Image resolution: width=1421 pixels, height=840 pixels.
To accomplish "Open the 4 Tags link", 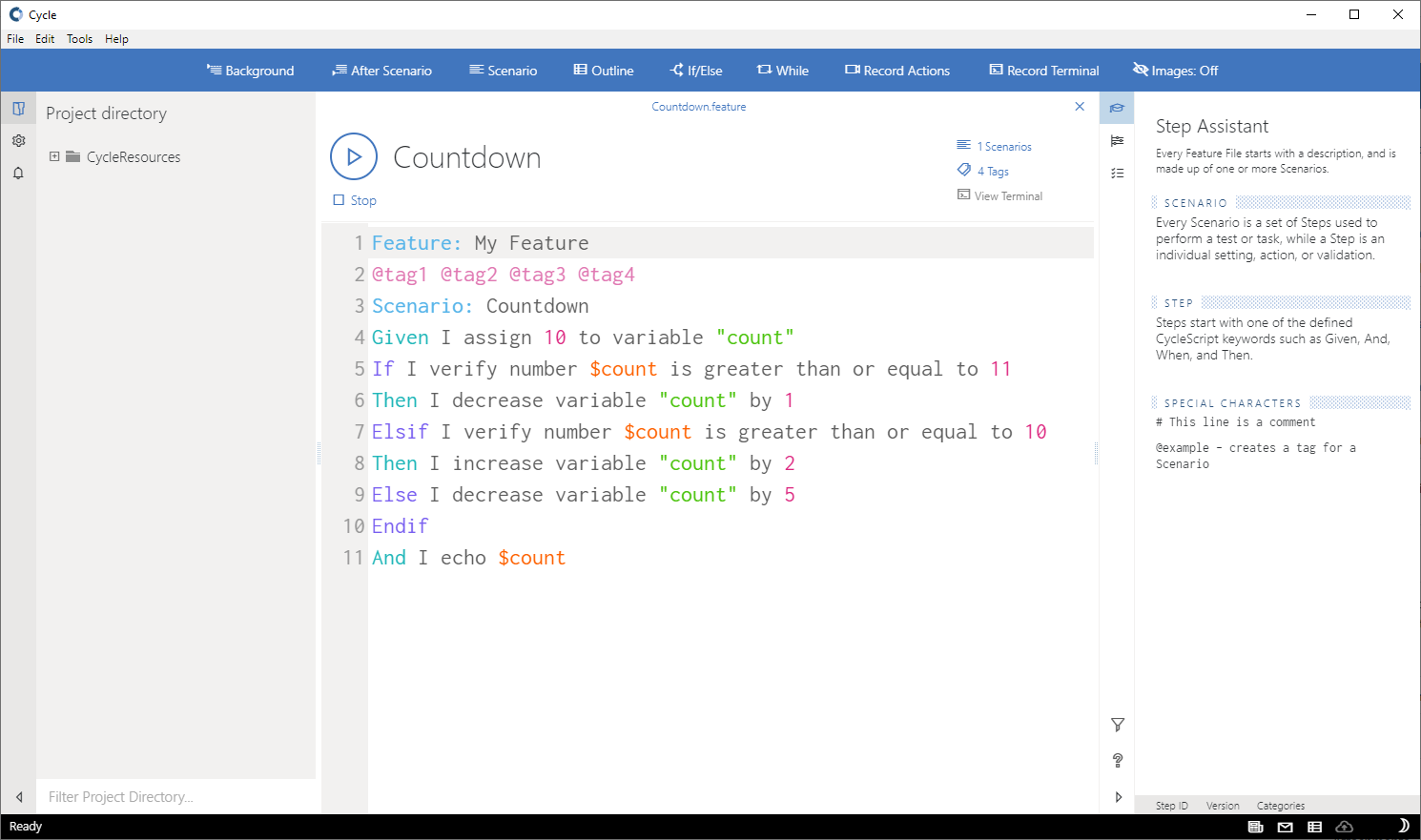I will [x=982, y=171].
